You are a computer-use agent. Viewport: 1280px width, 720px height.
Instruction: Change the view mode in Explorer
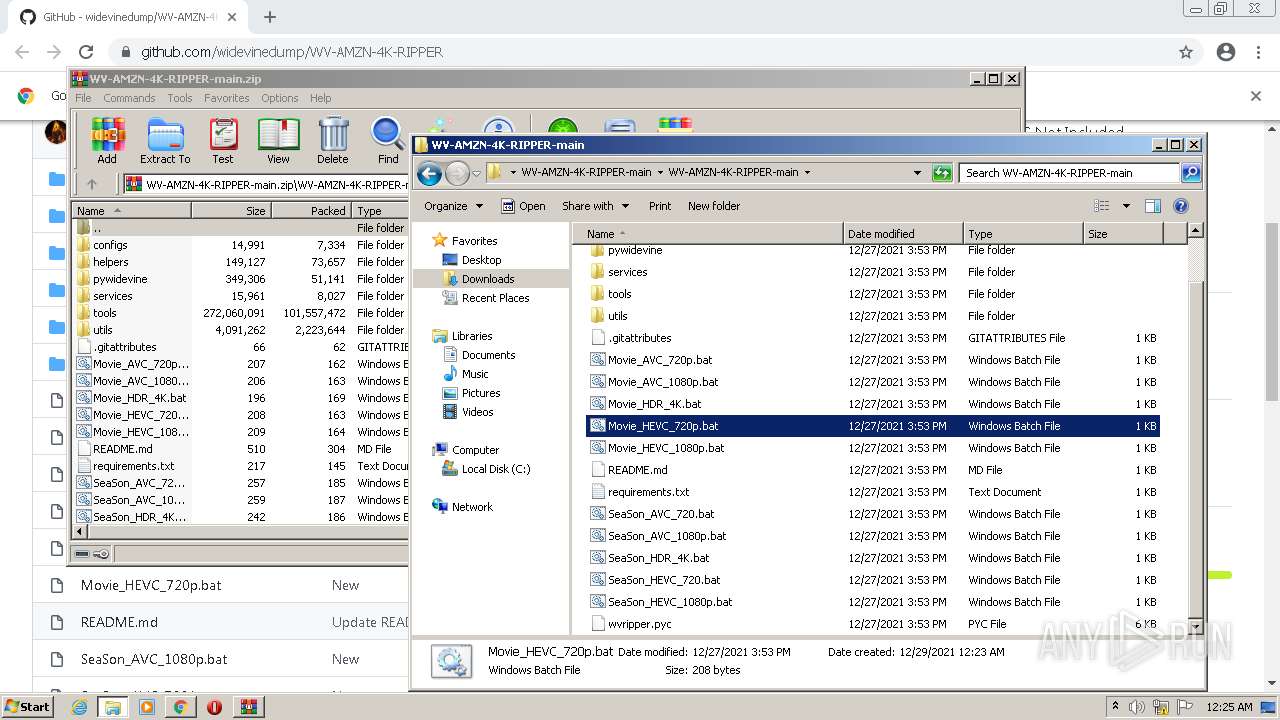(x=1102, y=206)
